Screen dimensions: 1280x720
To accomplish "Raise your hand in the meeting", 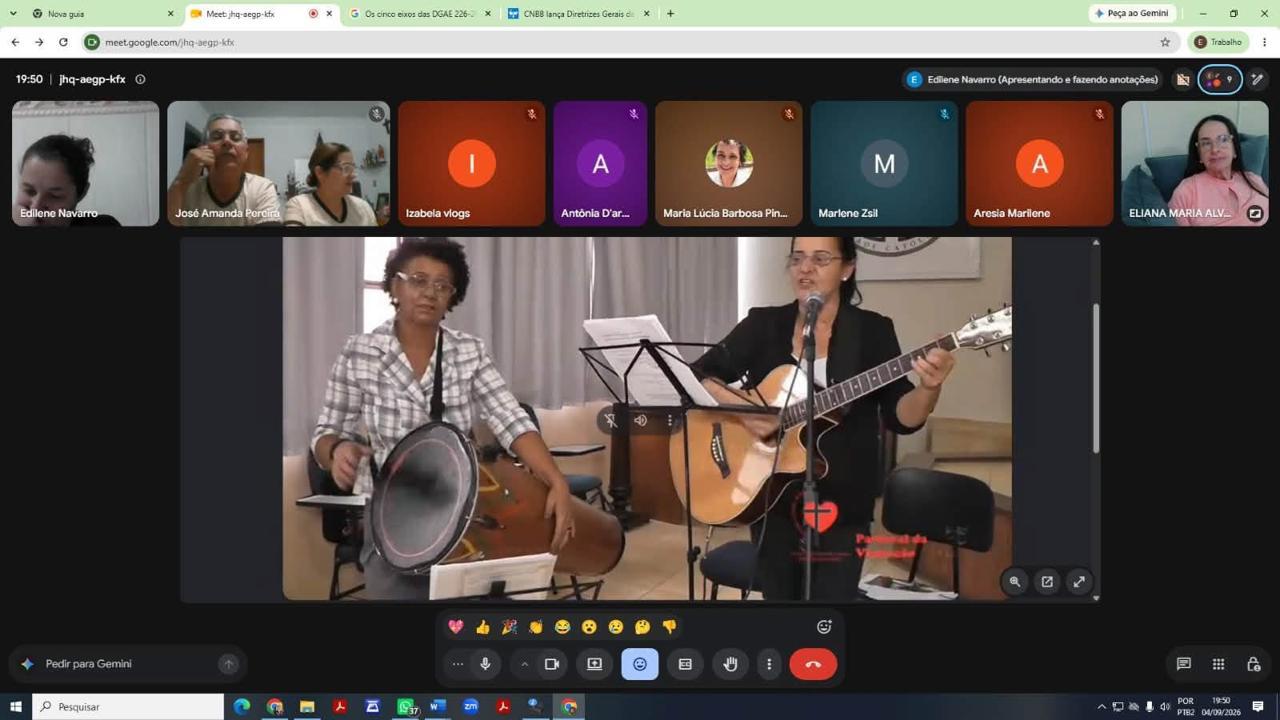I will pos(730,664).
